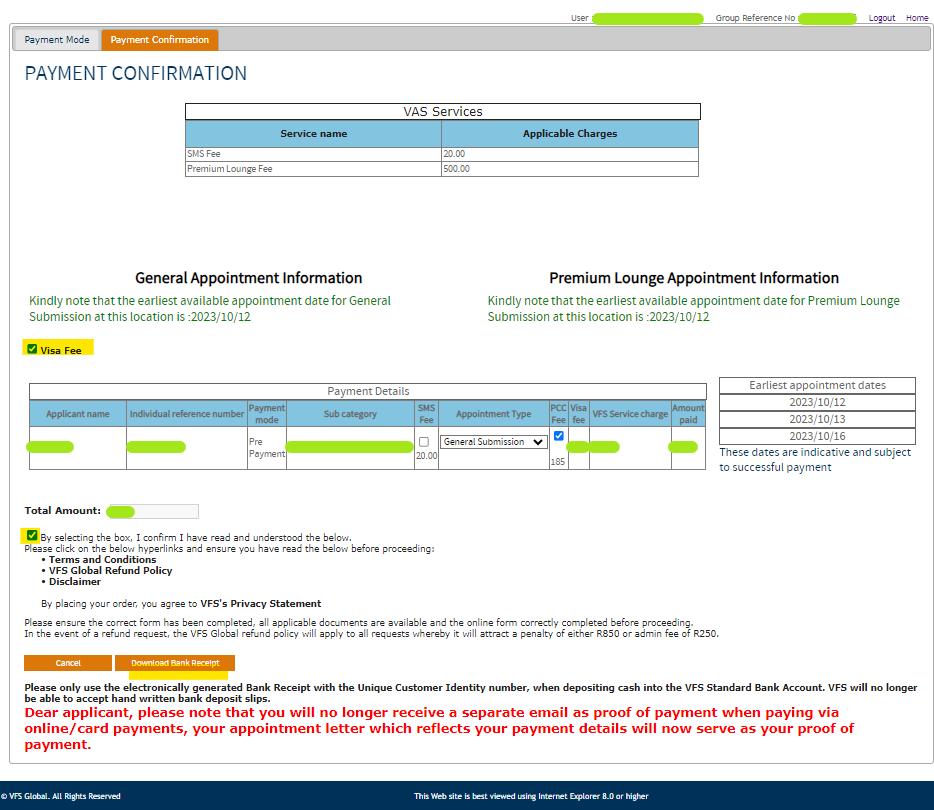934x810 pixels.
Task: Click the Pre Payment mode cell
Action: point(267,448)
